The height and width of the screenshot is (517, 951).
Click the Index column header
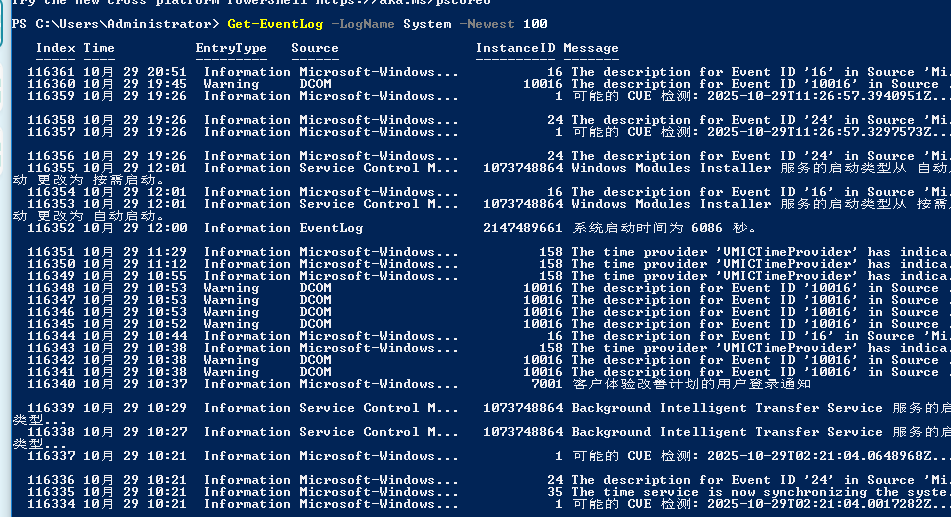[55, 48]
